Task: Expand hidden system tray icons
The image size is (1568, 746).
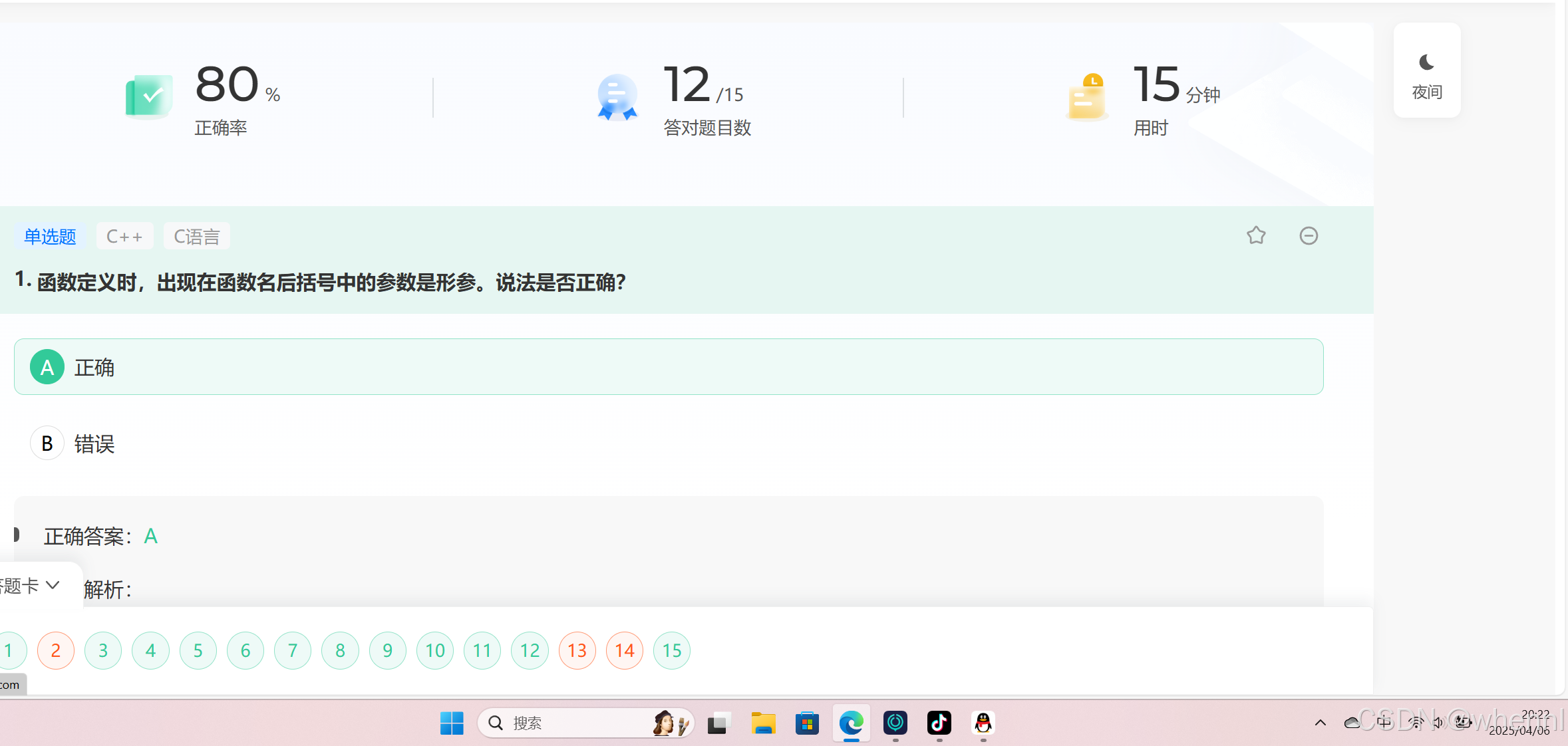Action: pos(1320,723)
